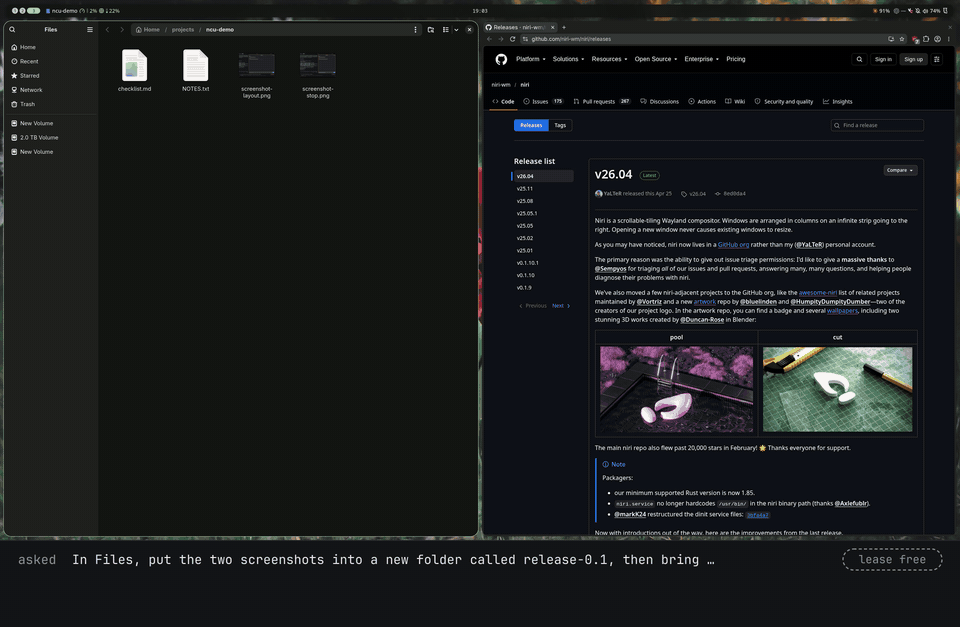Click the GitHub Octocat logo
Viewport: 960px width, 627px height.
(x=501, y=59)
